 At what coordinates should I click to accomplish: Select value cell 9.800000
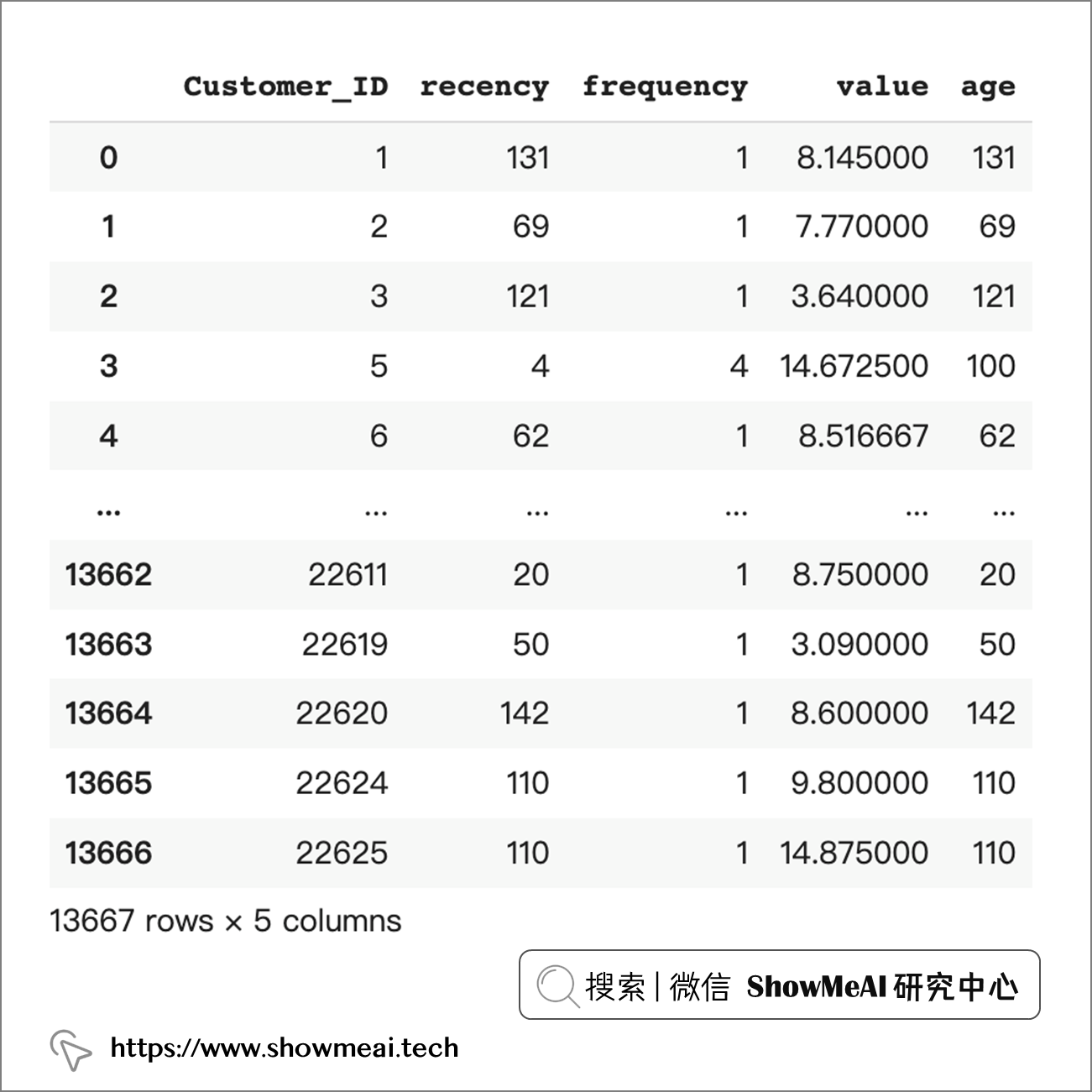coord(859,783)
